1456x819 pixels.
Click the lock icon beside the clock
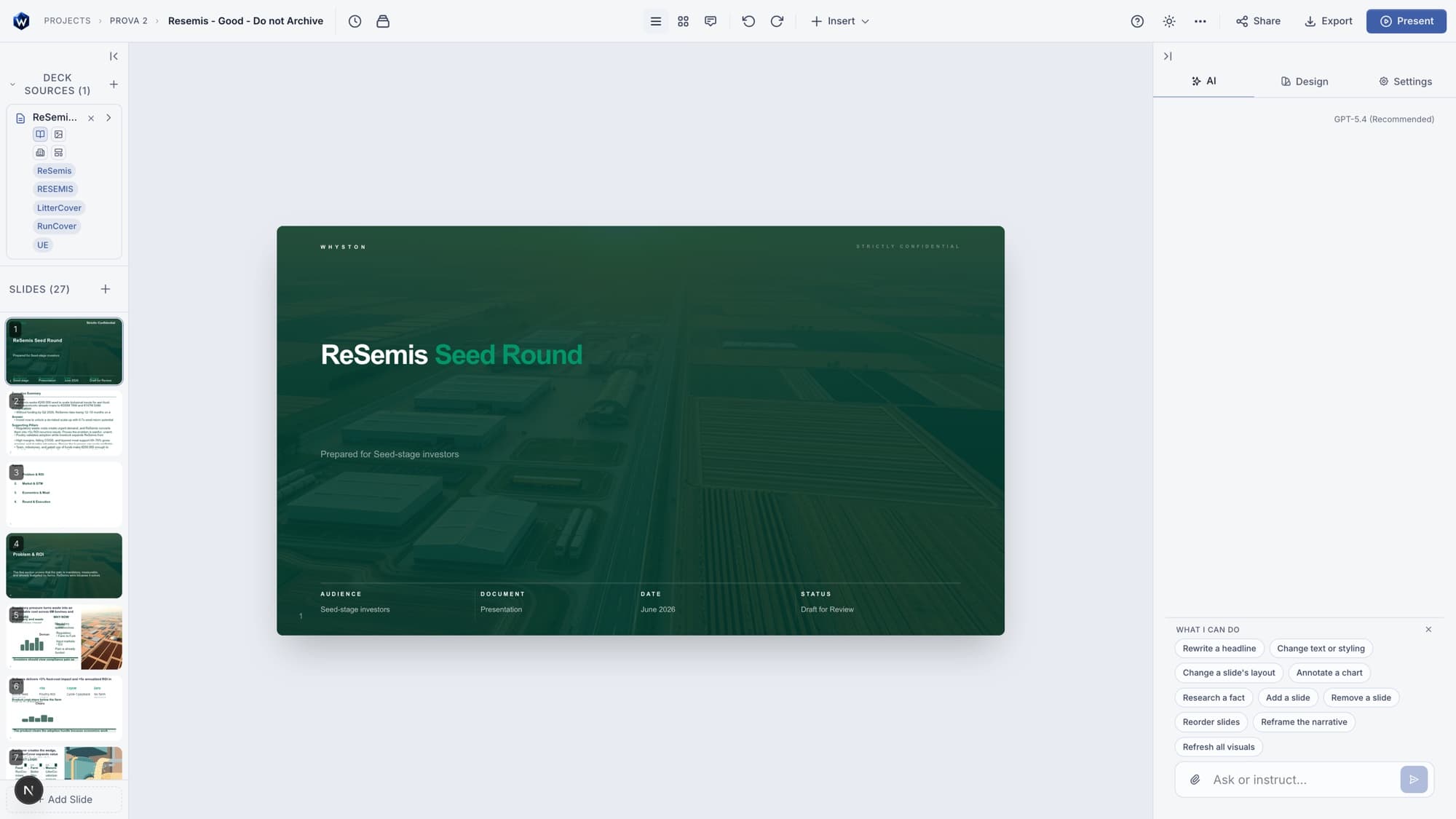pyautogui.click(x=383, y=21)
